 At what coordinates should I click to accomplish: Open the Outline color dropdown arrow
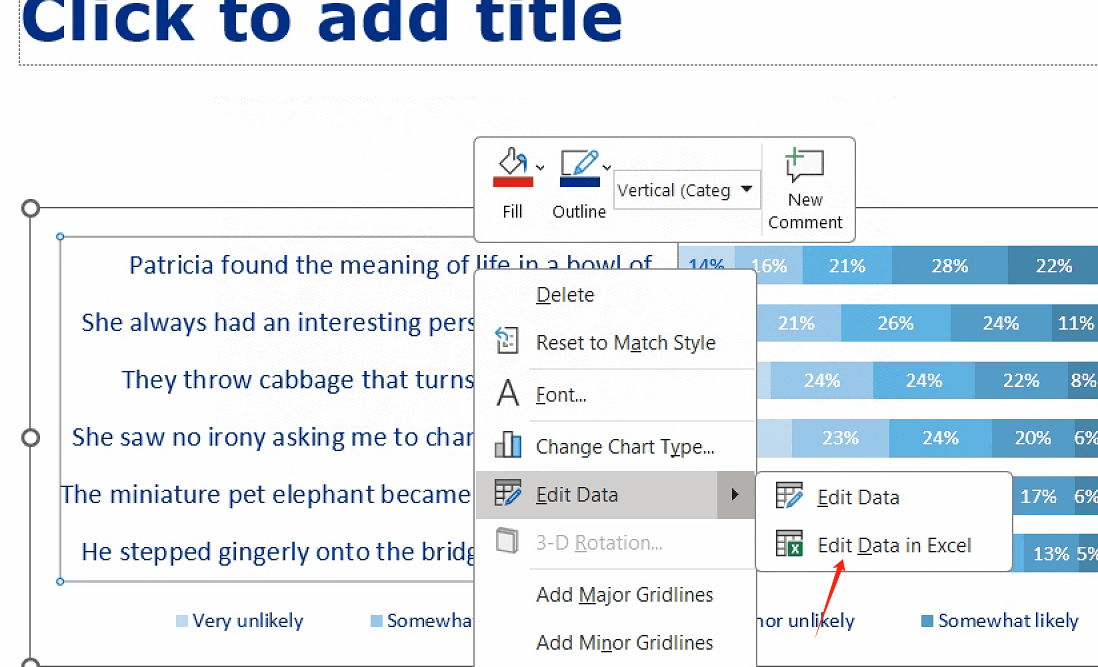pyautogui.click(x=607, y=167)
